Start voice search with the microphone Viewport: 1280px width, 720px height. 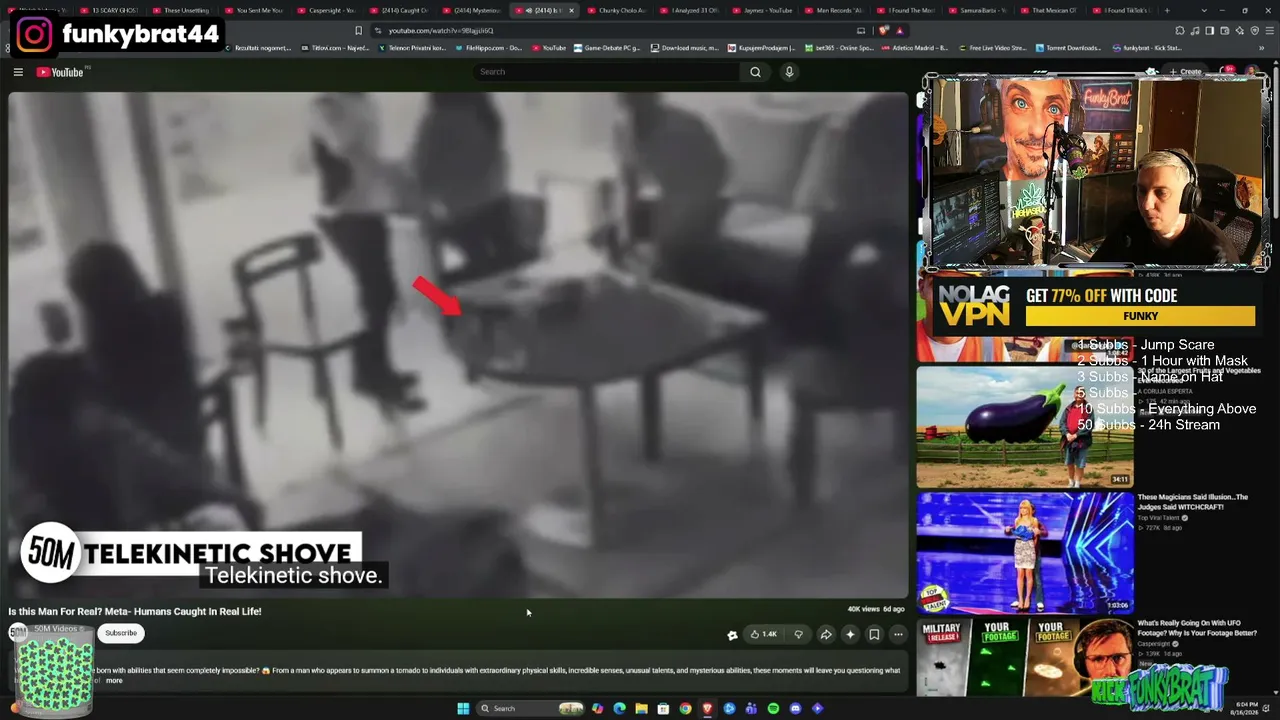point(789,72)
